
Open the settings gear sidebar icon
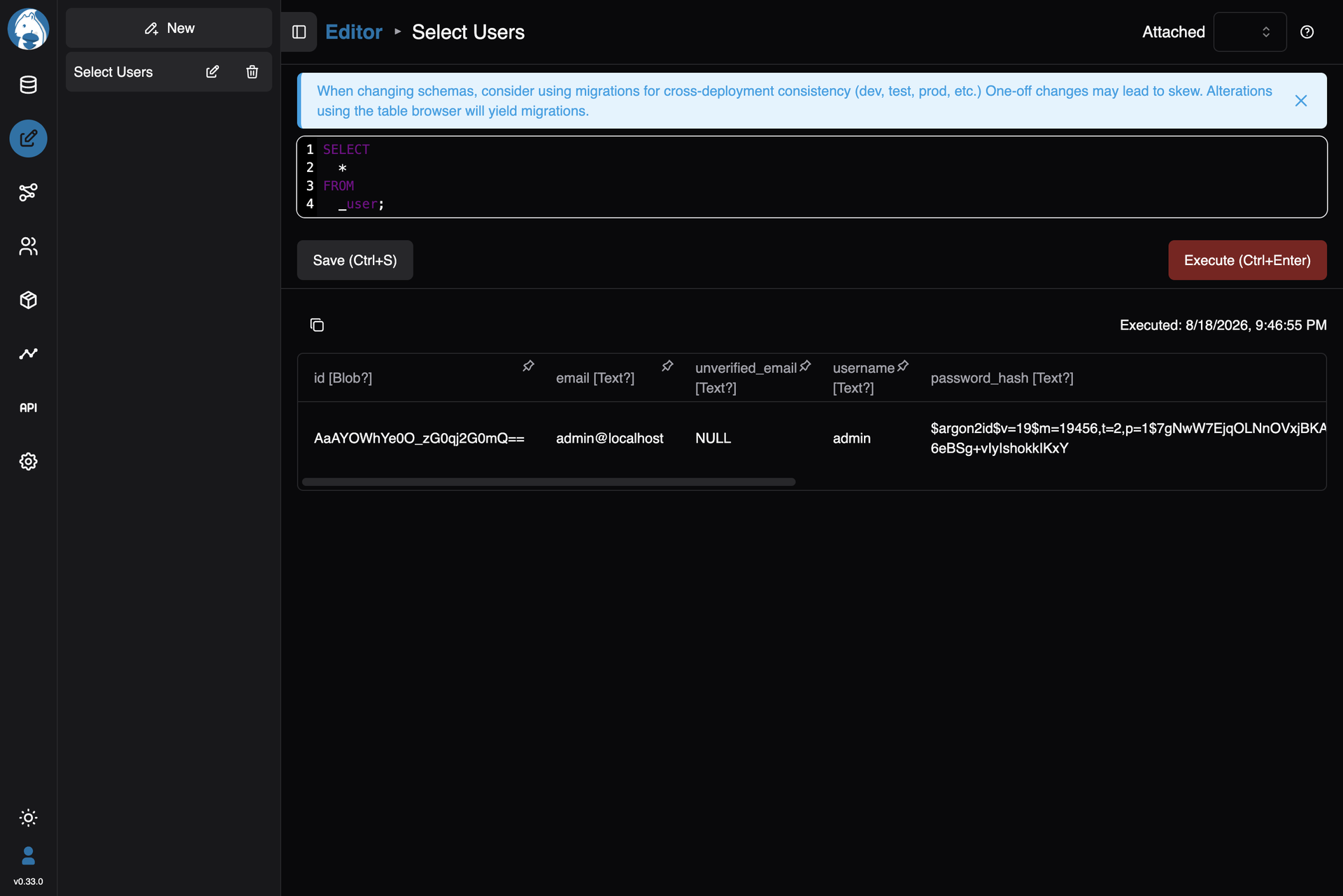point(28,462)
